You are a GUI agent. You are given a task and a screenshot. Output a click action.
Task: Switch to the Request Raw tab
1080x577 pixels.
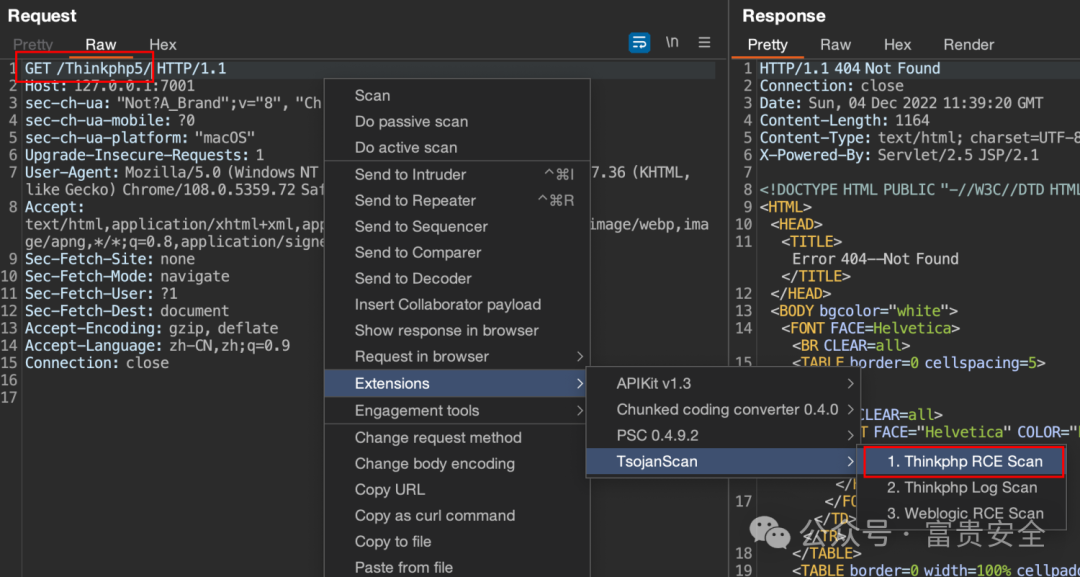tap(101, 45)
